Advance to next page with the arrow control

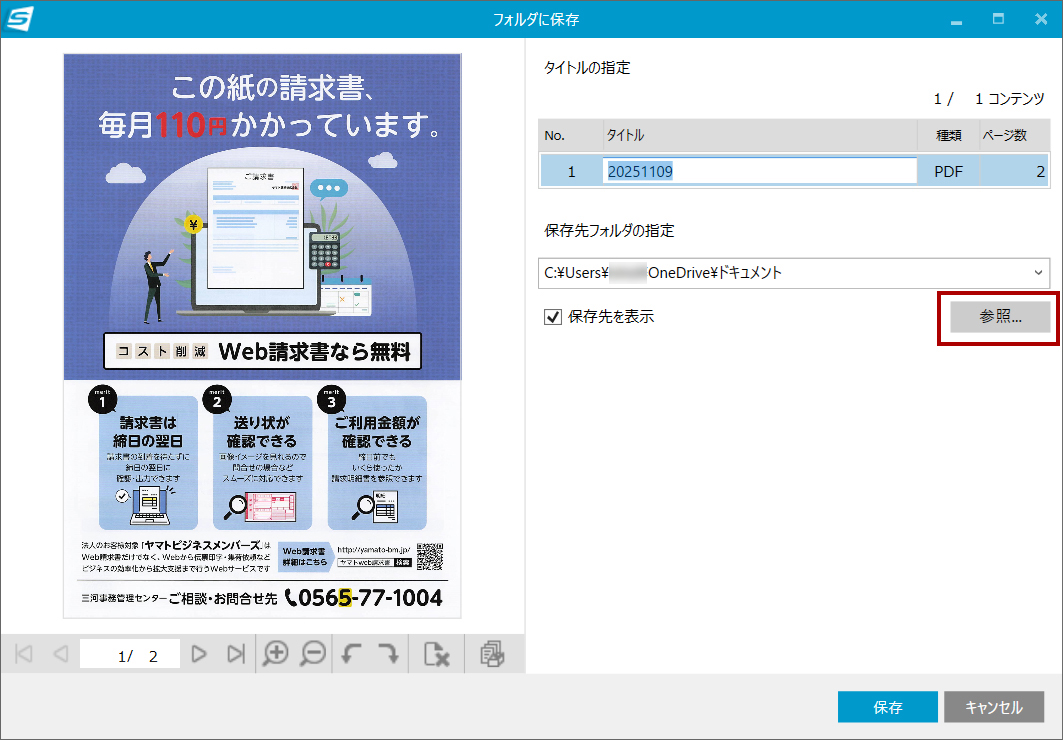(199, 653)
